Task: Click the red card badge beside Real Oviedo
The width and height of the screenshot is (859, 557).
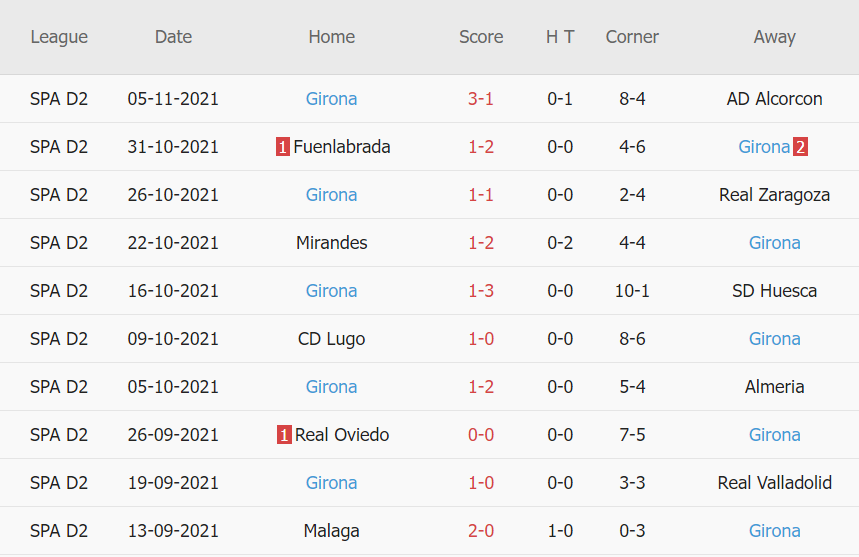Action: tap(284, 435)
